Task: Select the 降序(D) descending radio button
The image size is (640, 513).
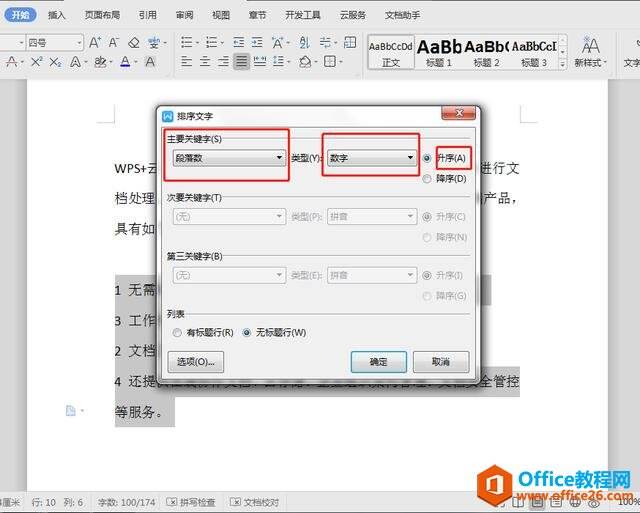Action: tap(427, 178)
